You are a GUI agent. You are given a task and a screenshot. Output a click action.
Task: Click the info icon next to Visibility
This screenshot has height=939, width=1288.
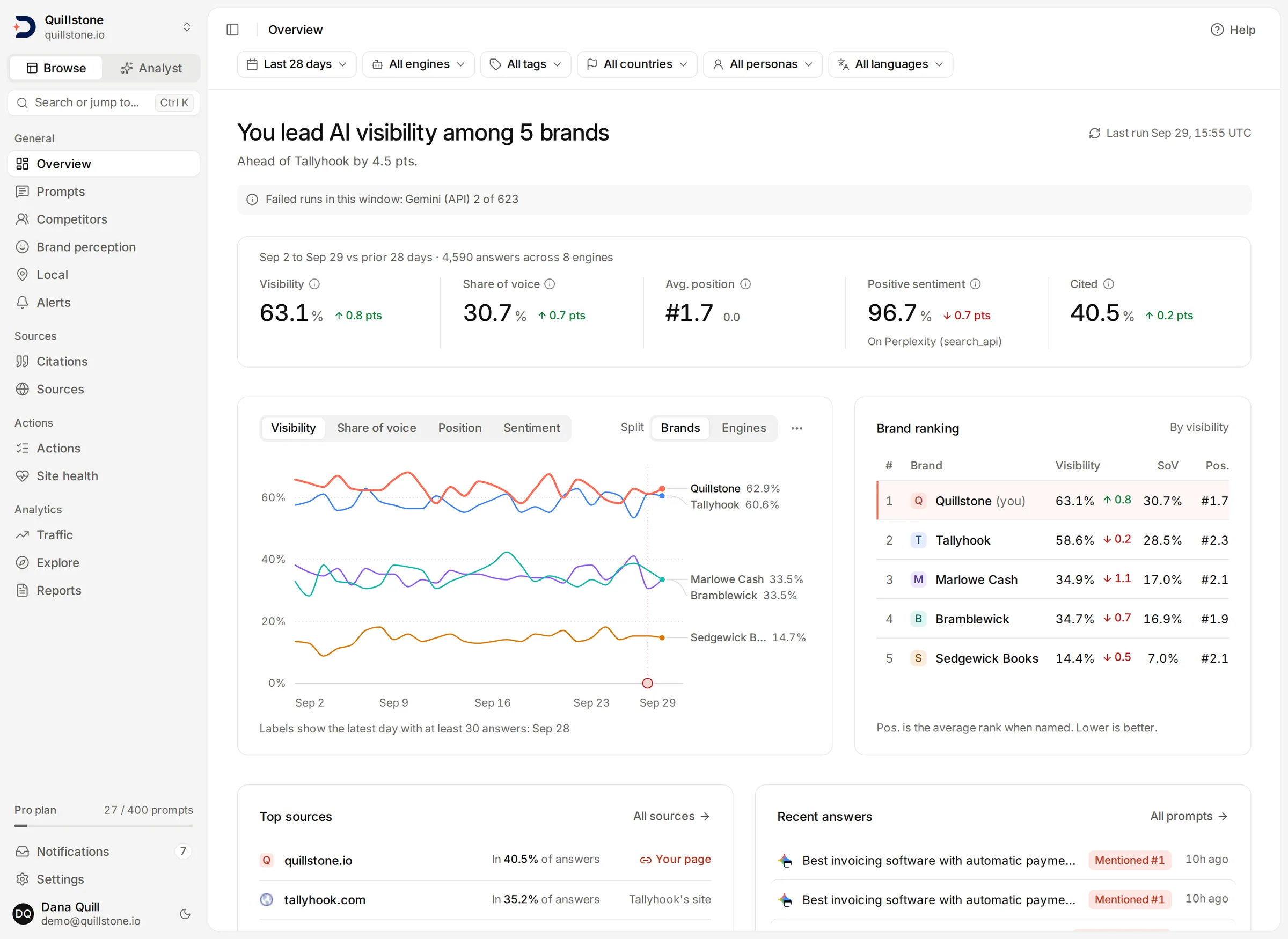(x=314, y=284)
